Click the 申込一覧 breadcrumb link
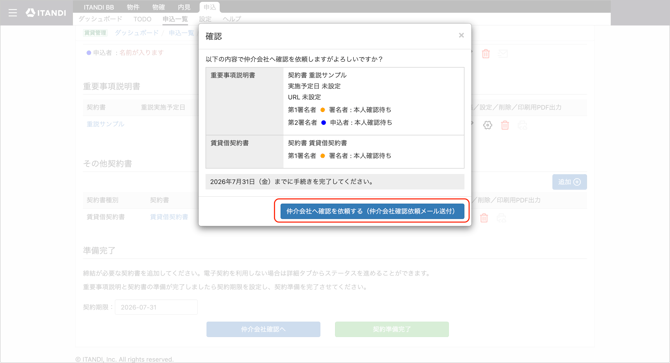This screenshot has height=363, width=670. [182, 33]
